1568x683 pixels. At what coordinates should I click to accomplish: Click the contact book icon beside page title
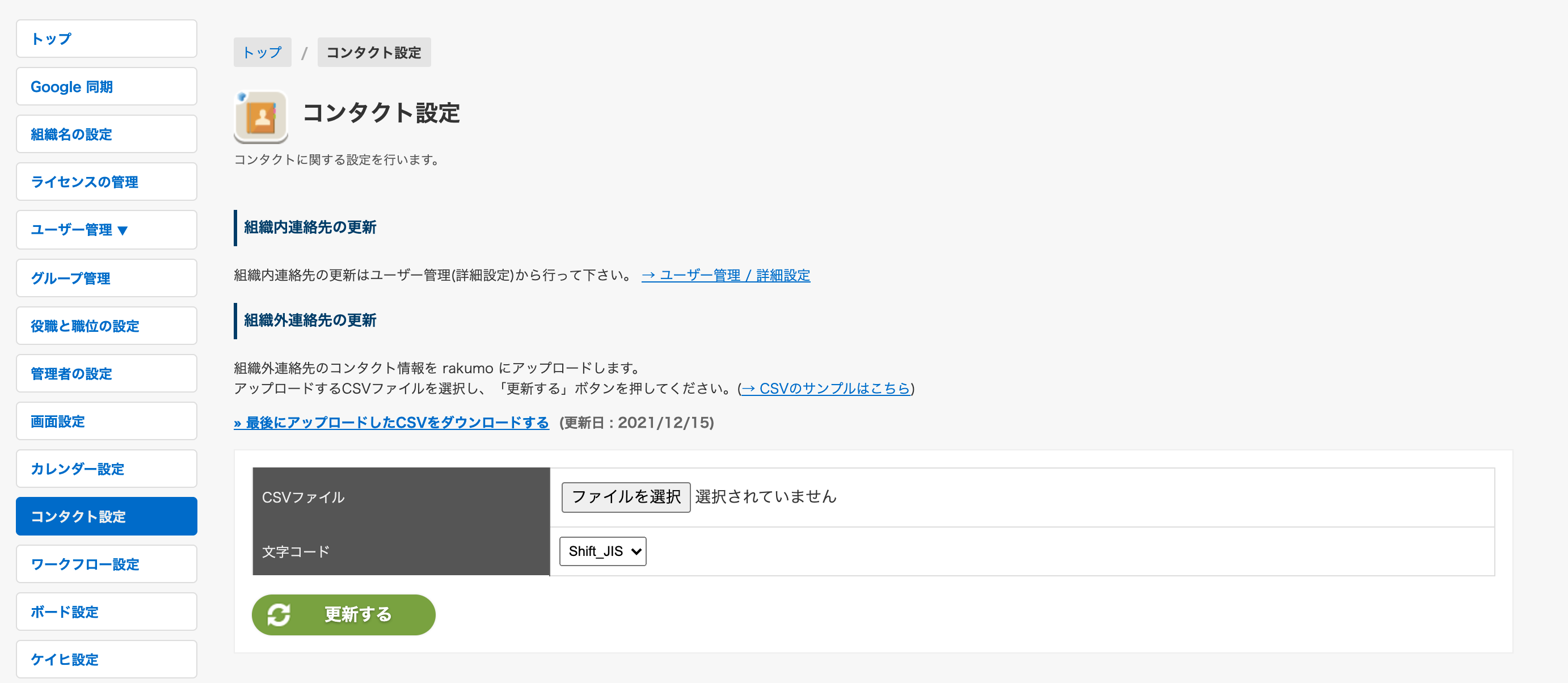261,117
